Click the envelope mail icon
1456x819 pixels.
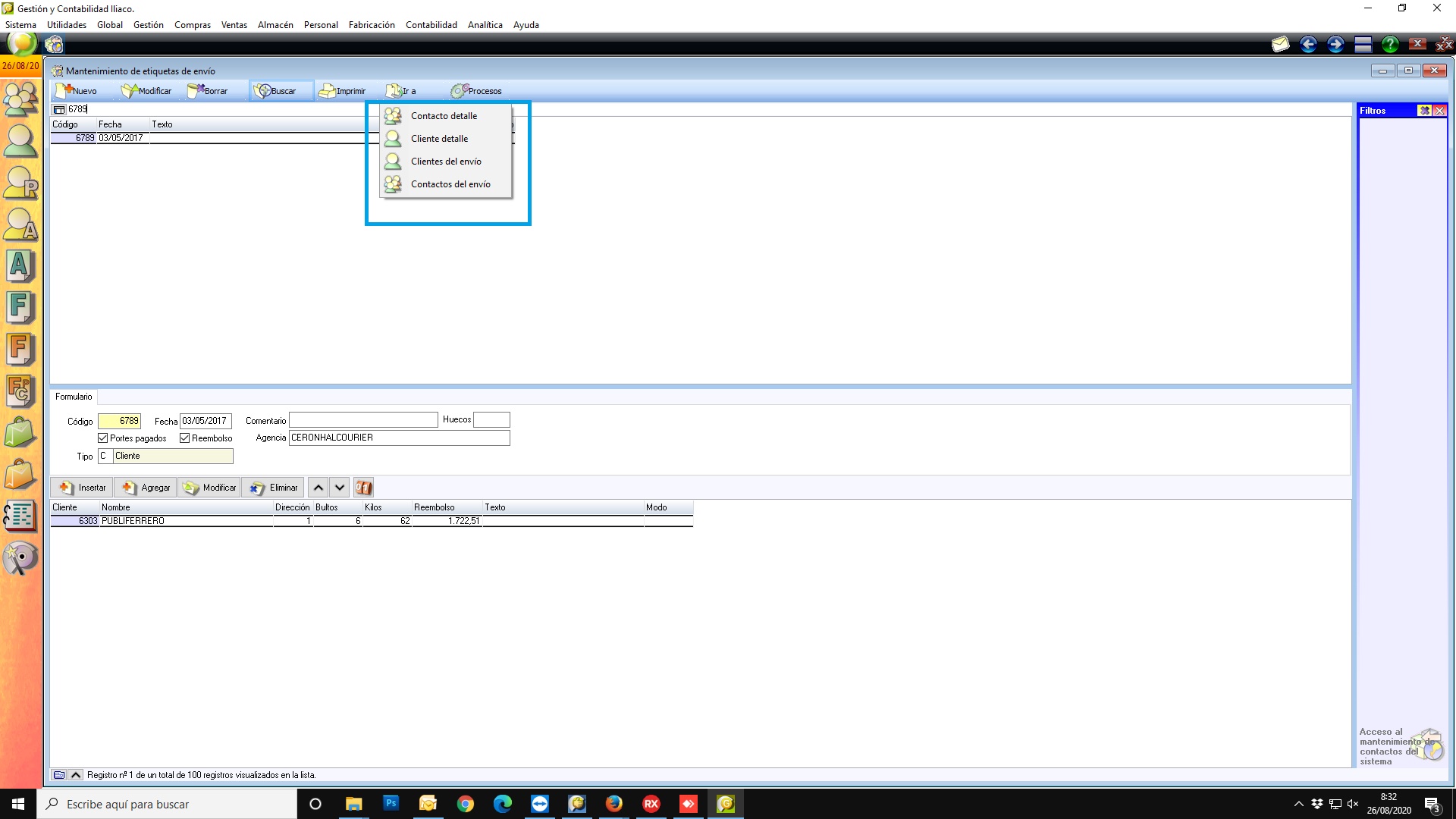click(x=1281, y=45)
